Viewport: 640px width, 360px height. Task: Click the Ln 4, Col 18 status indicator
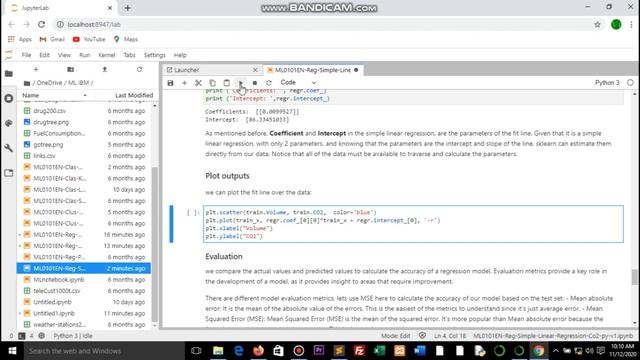click(450, 336)
